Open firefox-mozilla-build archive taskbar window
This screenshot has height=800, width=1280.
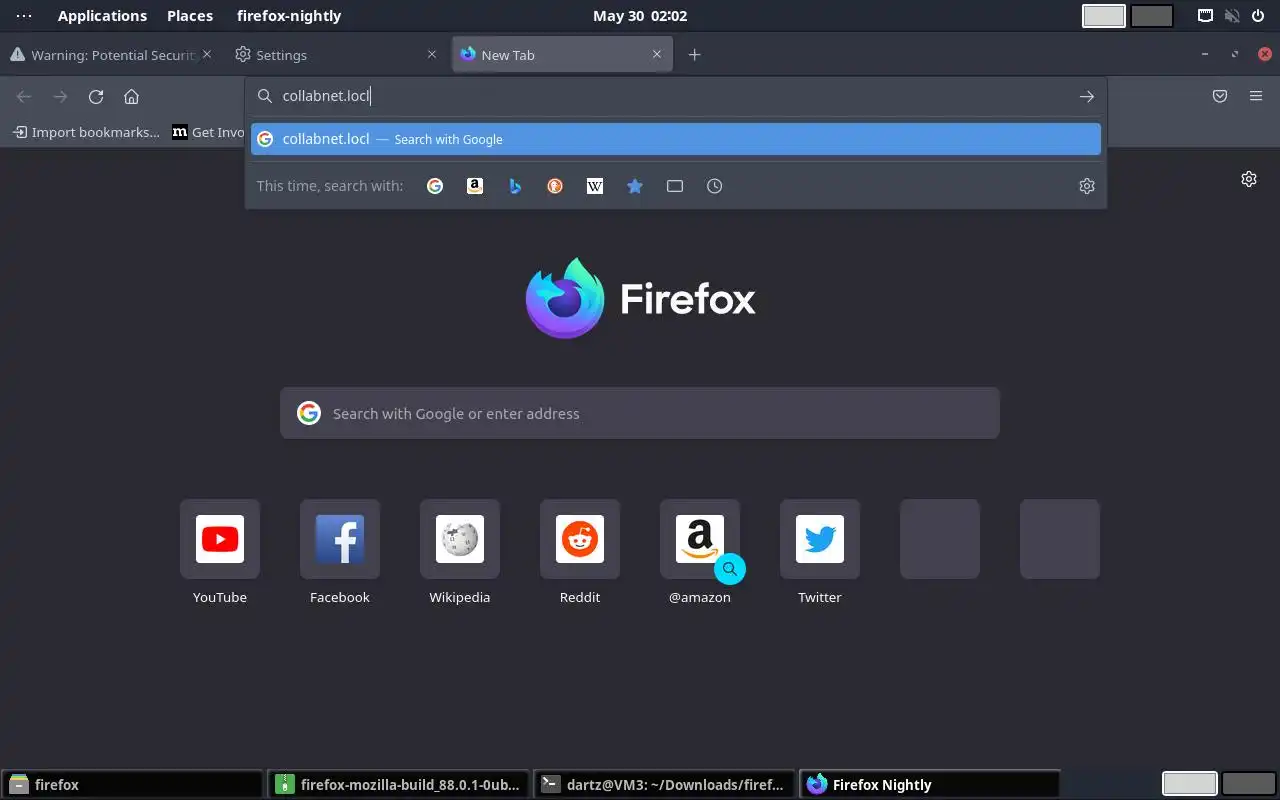398,785
